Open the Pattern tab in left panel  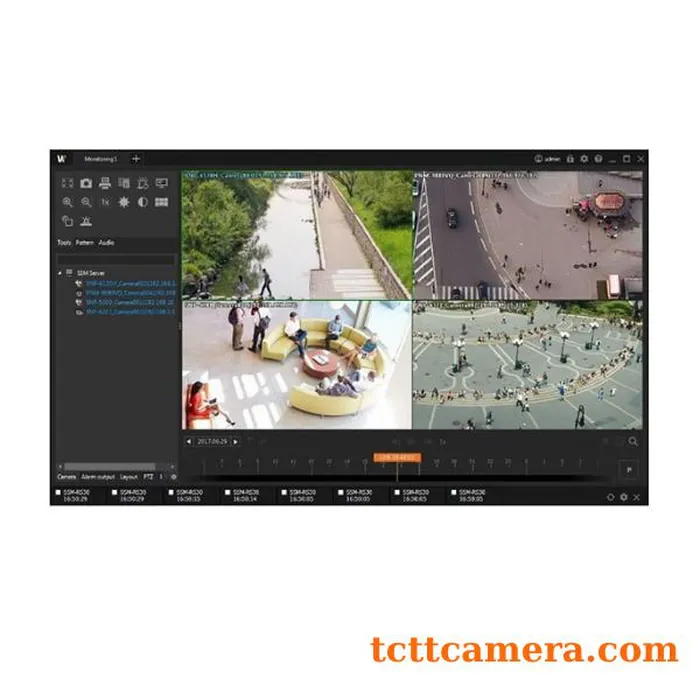[84, 243]
